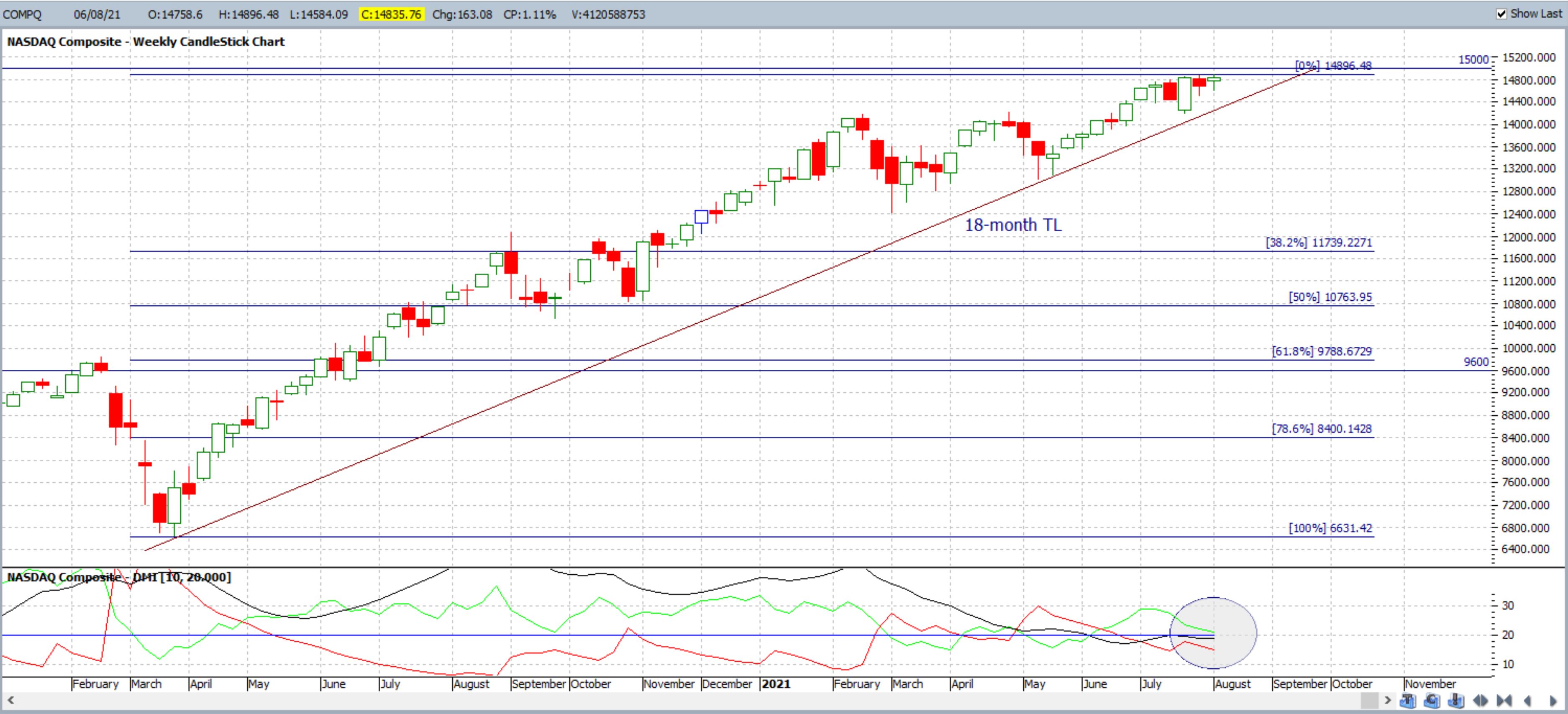Screen dimensions: 1568x714
Task: Click the T text annotation icon
Action: point(1408,701)
